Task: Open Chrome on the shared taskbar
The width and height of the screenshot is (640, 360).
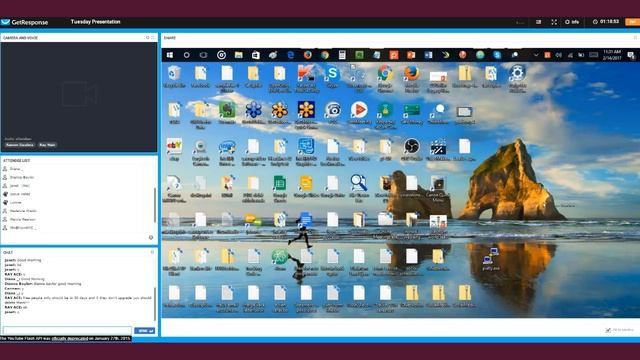Action: [x=325, y=55]
